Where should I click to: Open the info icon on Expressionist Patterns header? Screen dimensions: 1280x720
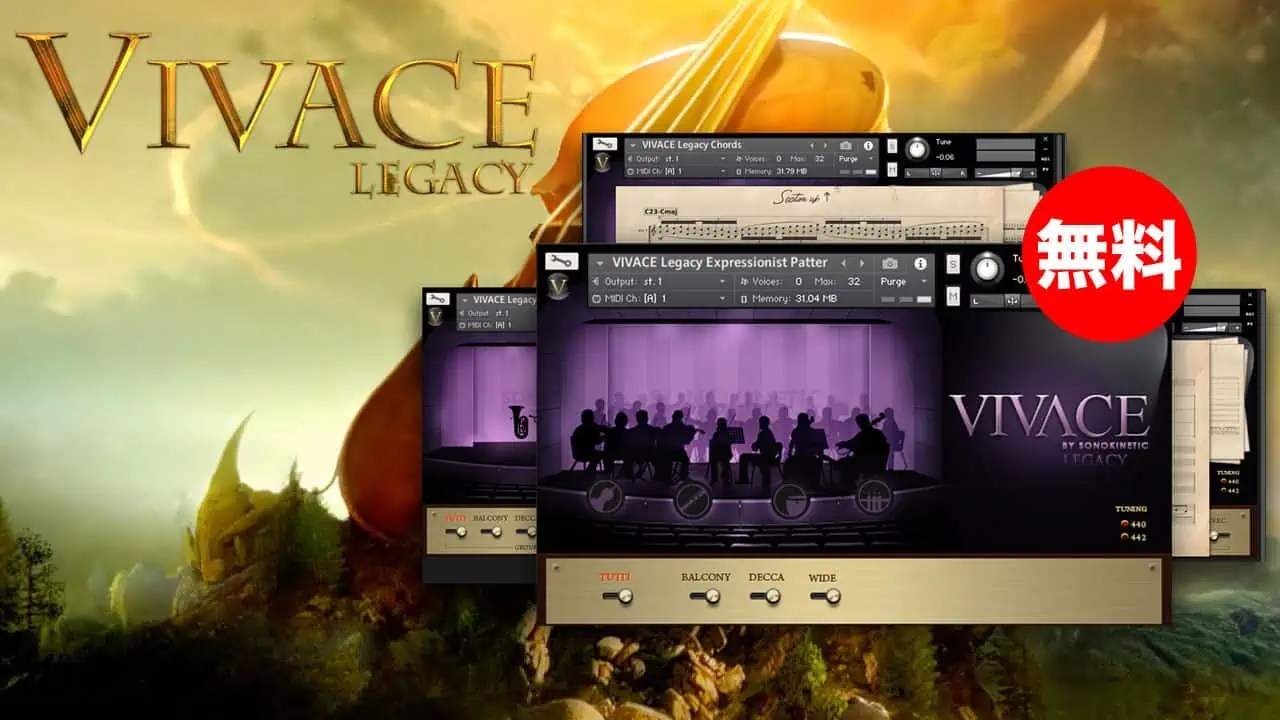[920, 263]
